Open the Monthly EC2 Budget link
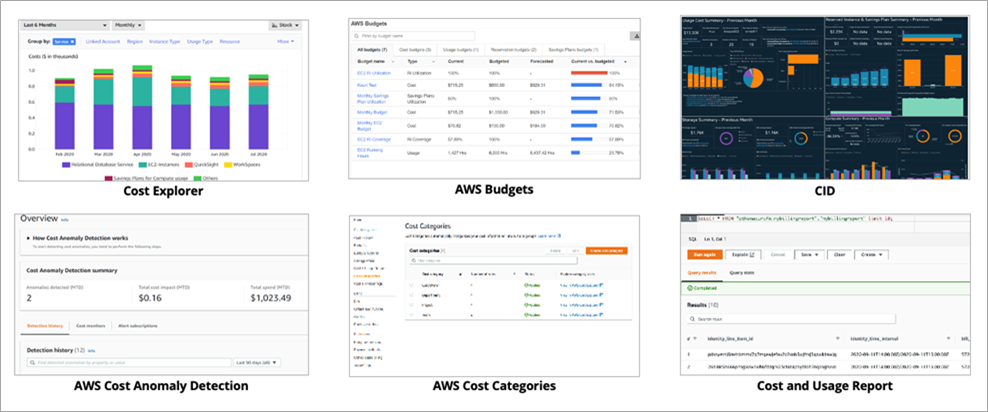The height and width of the screenshot is (412, 988). 371,126
